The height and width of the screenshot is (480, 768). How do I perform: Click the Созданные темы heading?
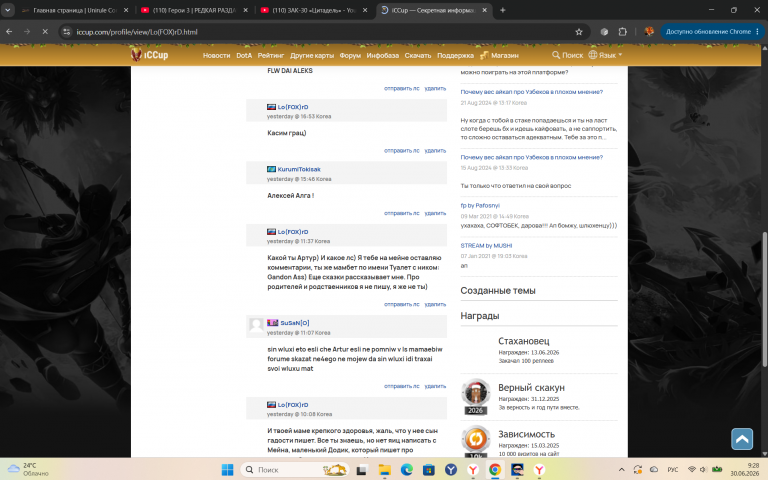(x=498, y=291)
